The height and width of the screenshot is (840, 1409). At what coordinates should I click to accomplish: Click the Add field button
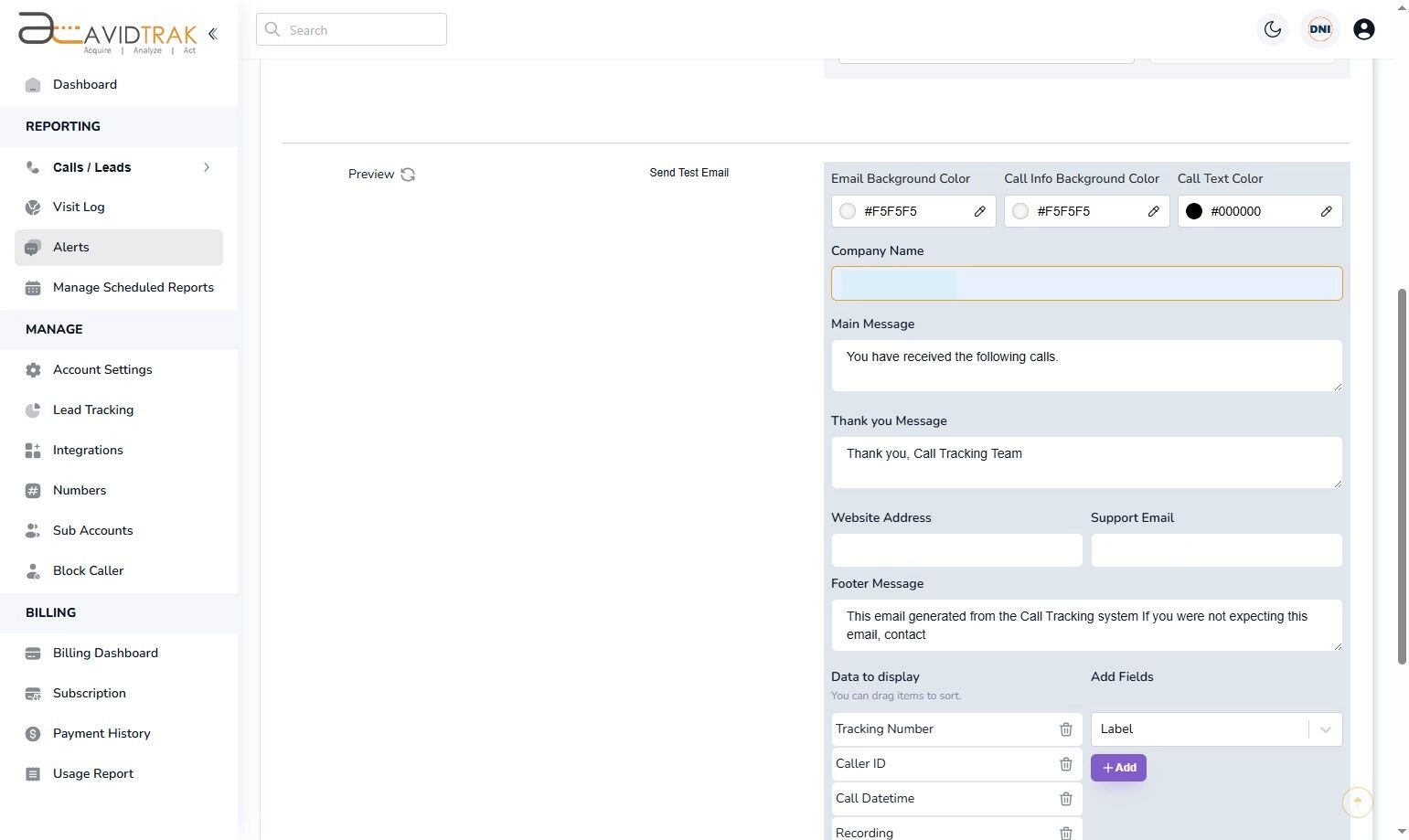(1118, 768)
